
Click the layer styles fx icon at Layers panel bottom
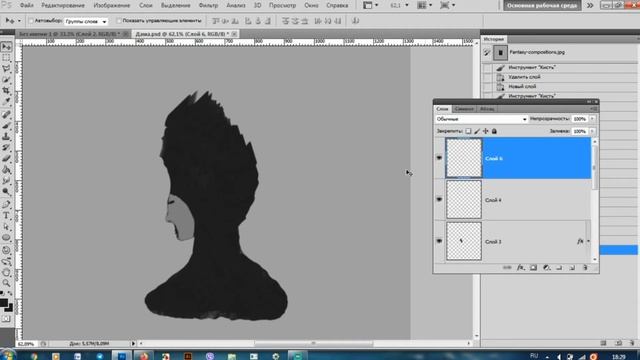(x=520, y=268)
